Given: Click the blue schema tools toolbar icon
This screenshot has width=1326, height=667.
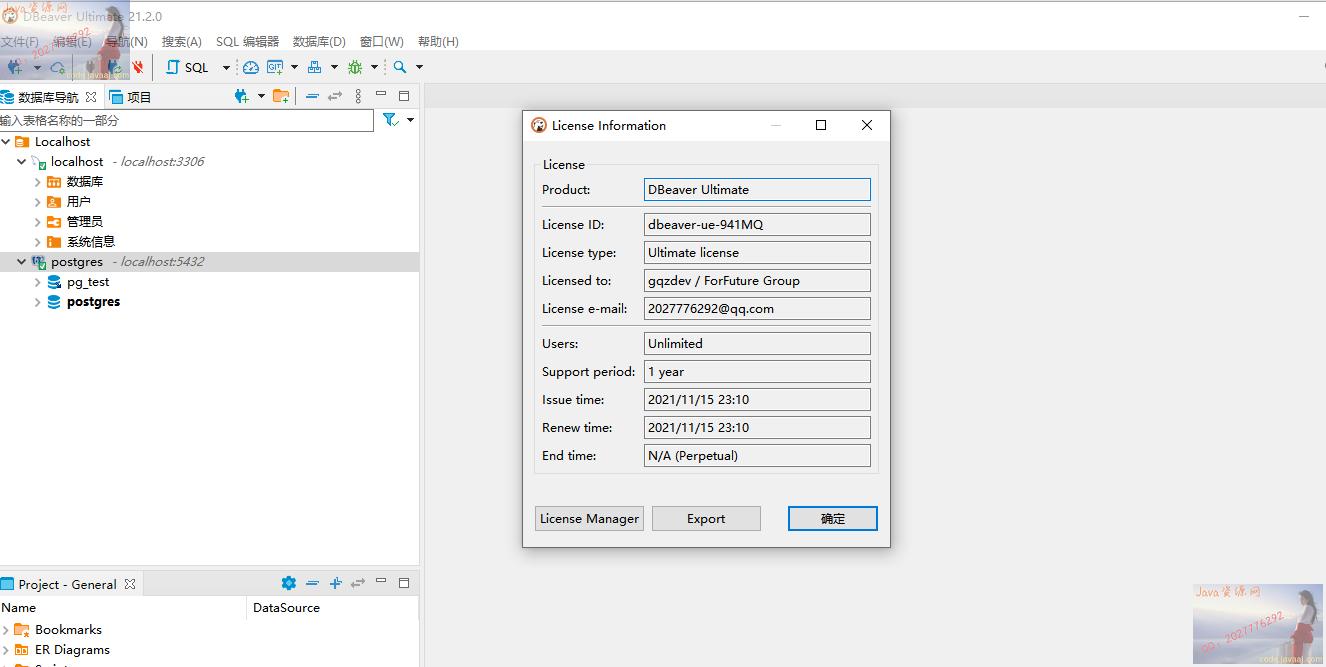Looking at the screenshot, I should pos(314,67).
